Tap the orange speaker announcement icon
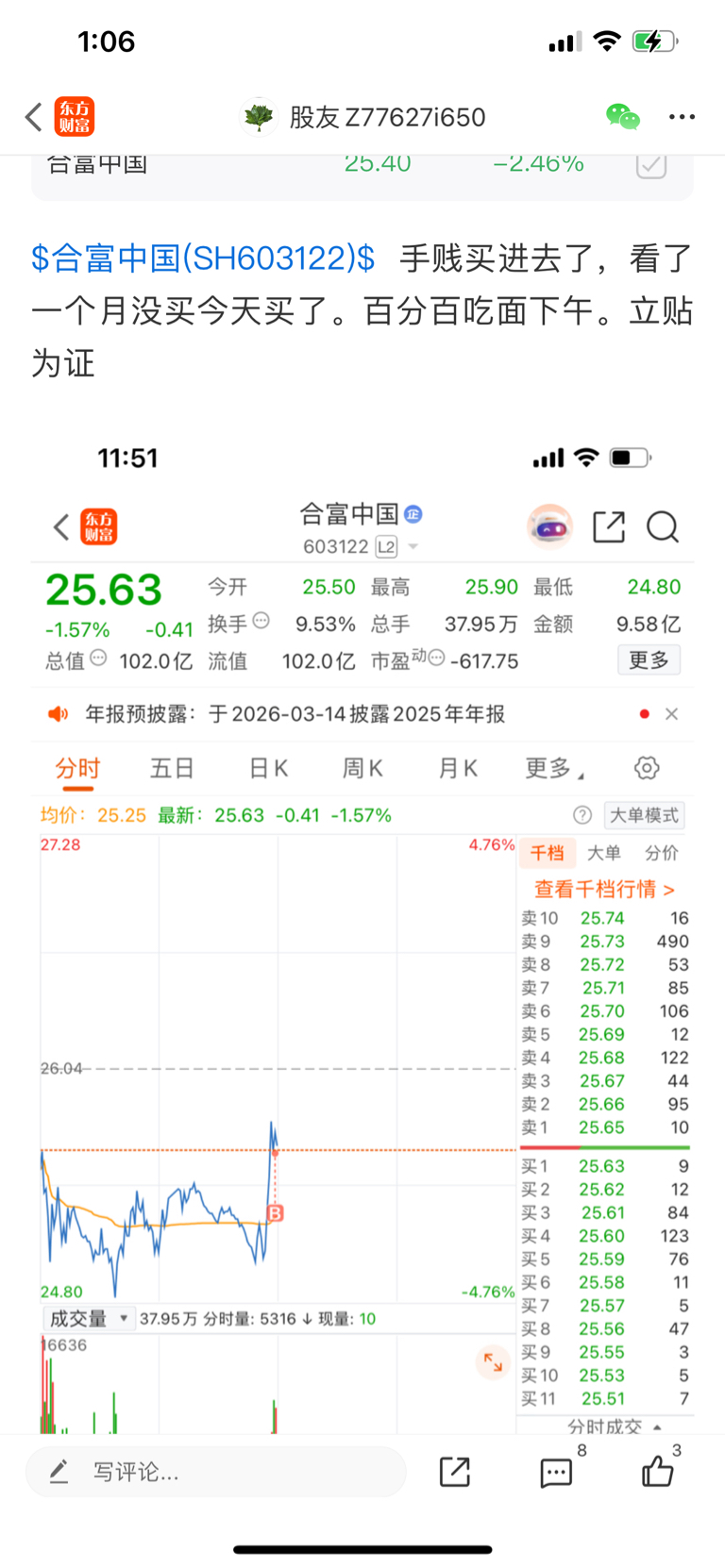Screen dimensions: 725x1568 [x=59, y=714]
